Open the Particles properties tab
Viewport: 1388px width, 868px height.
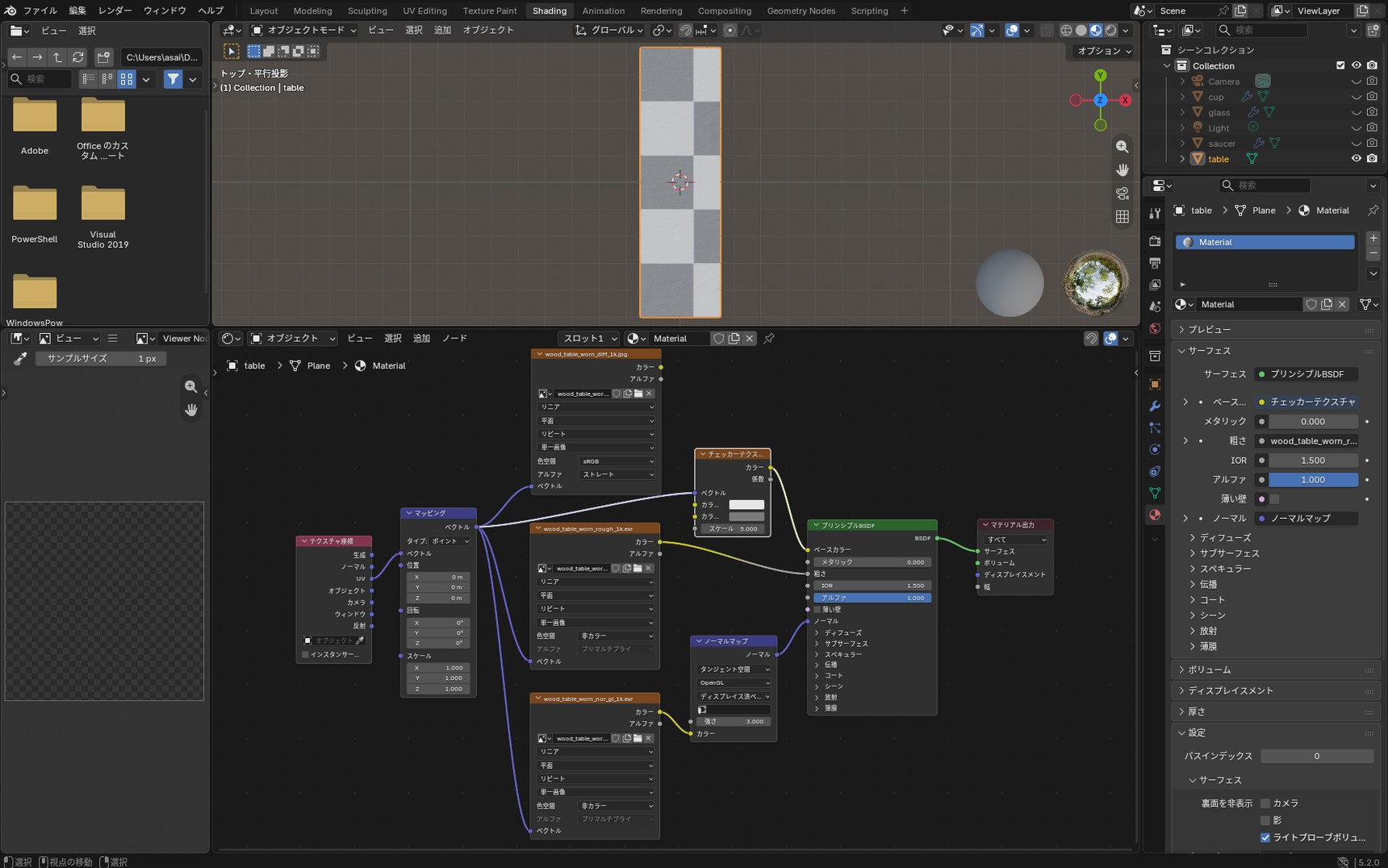(x=1155, y=428)
